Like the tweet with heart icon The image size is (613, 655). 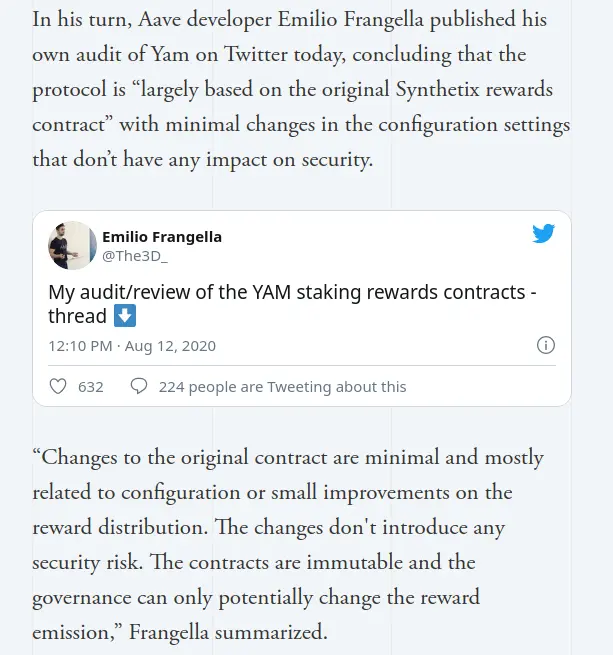58,386
